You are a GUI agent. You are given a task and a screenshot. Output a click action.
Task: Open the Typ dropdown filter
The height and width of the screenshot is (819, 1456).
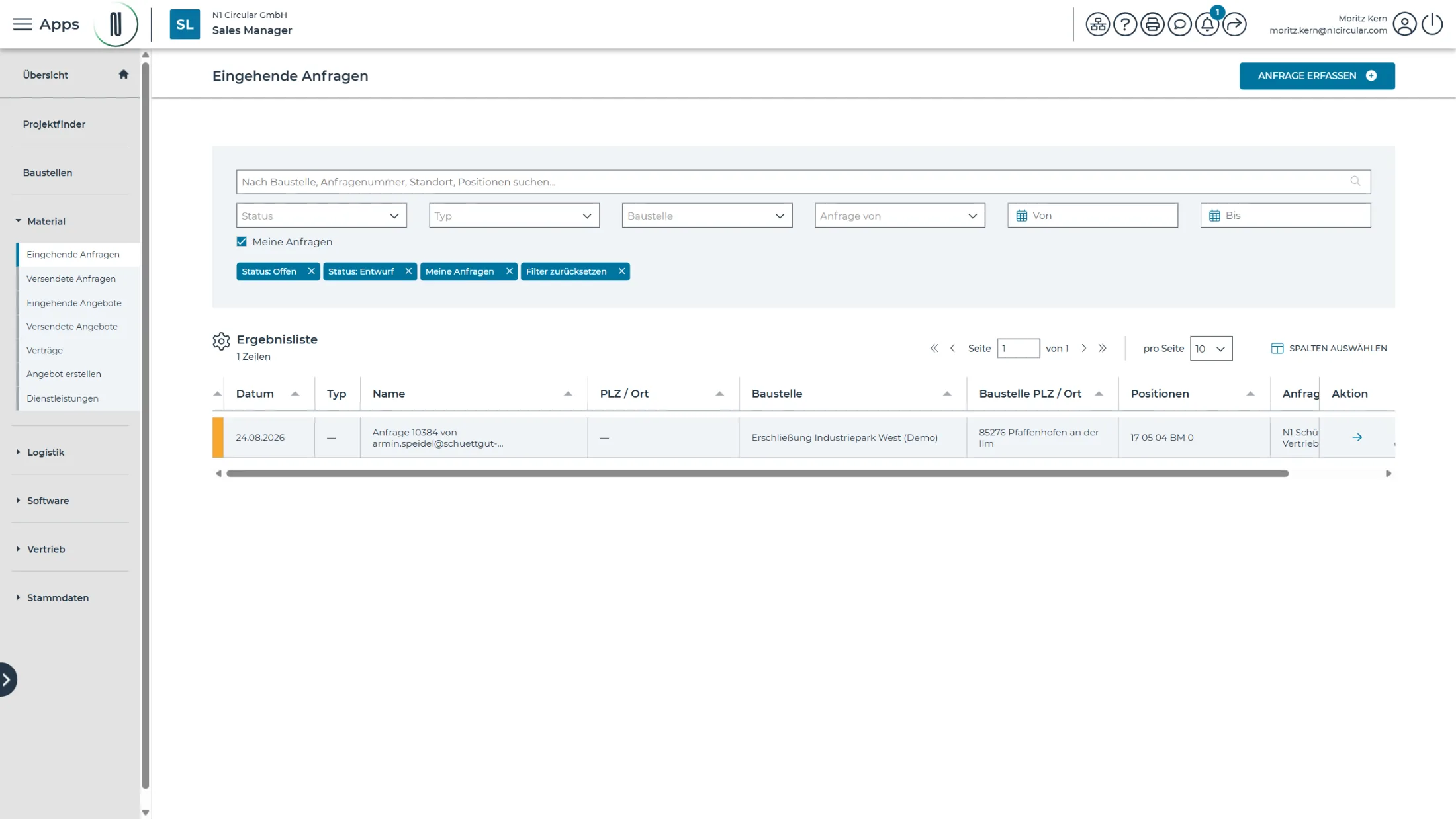point(514,216)
